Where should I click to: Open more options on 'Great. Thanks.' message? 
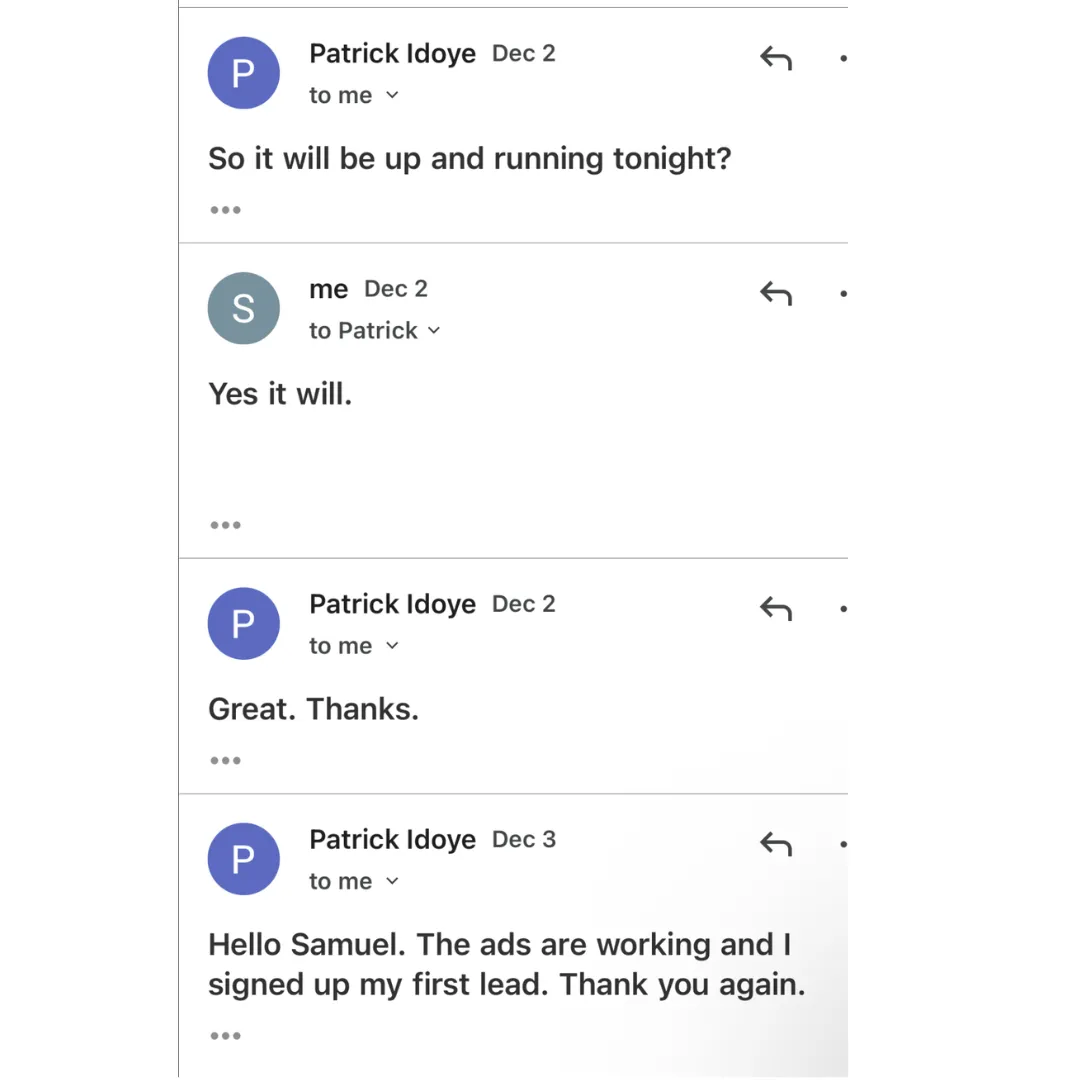843,609
